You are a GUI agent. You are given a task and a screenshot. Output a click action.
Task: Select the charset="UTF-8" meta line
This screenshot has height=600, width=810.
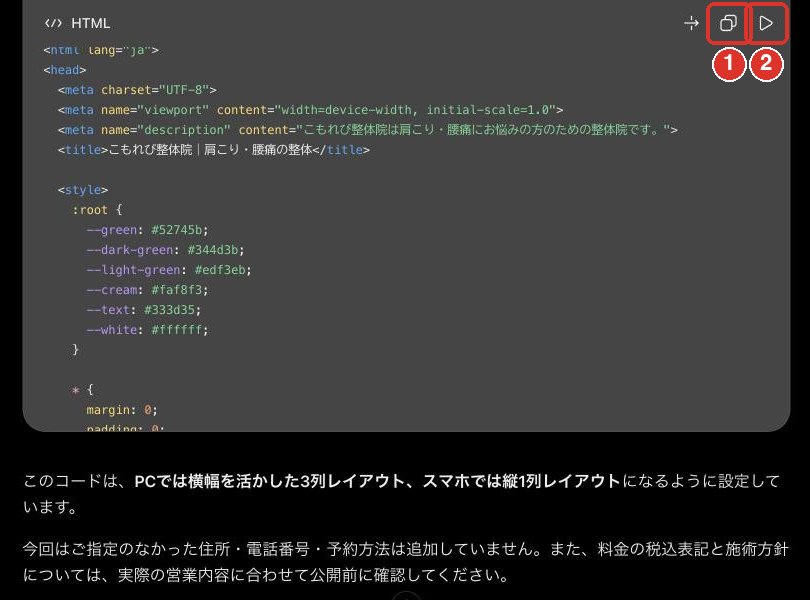(137, 90)
